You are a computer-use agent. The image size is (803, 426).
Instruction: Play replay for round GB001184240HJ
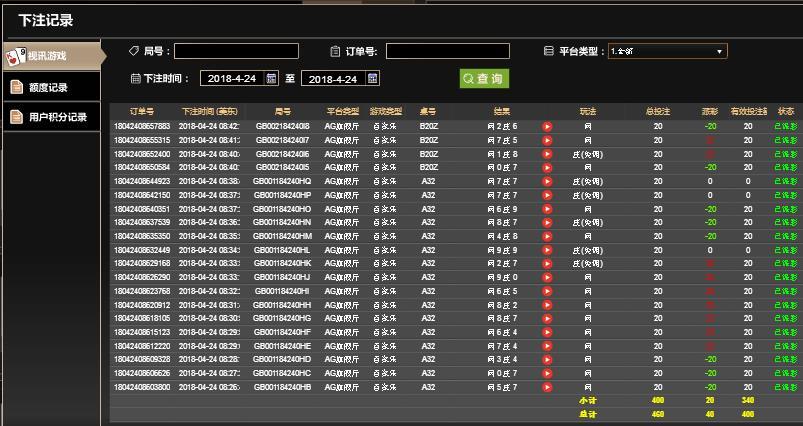[x=547, y=278]
